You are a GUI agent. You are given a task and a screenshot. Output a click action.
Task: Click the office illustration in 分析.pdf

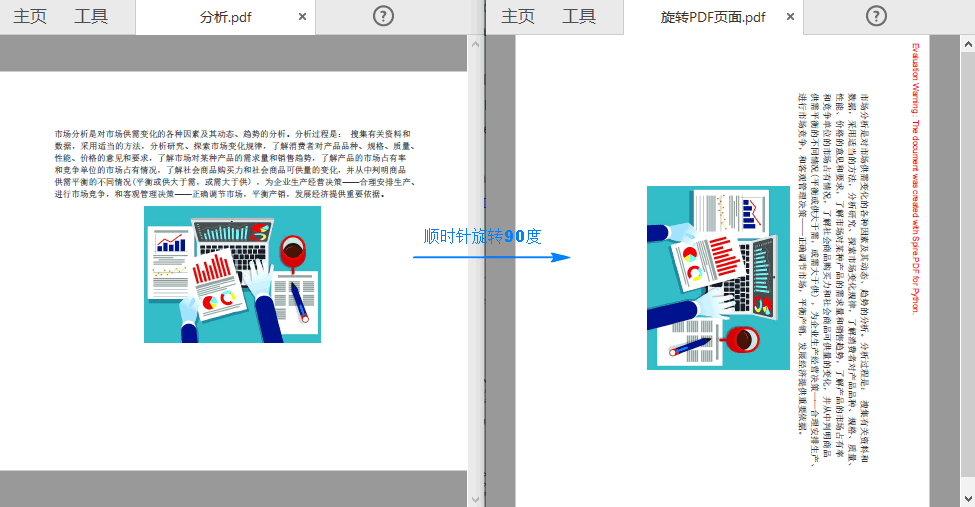pyautogui.click(x=233, y=274)
